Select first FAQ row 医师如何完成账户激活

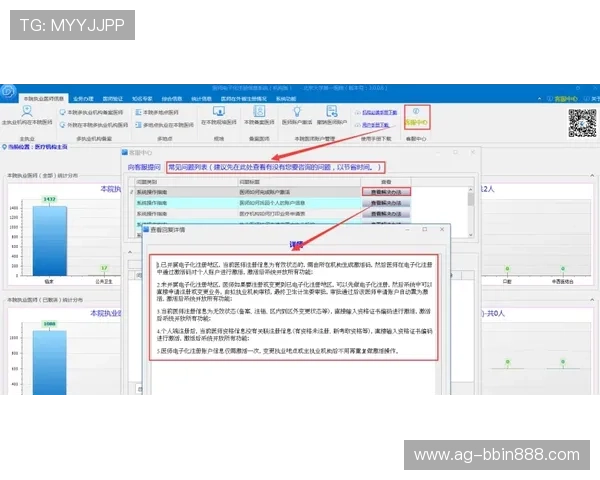247,192
